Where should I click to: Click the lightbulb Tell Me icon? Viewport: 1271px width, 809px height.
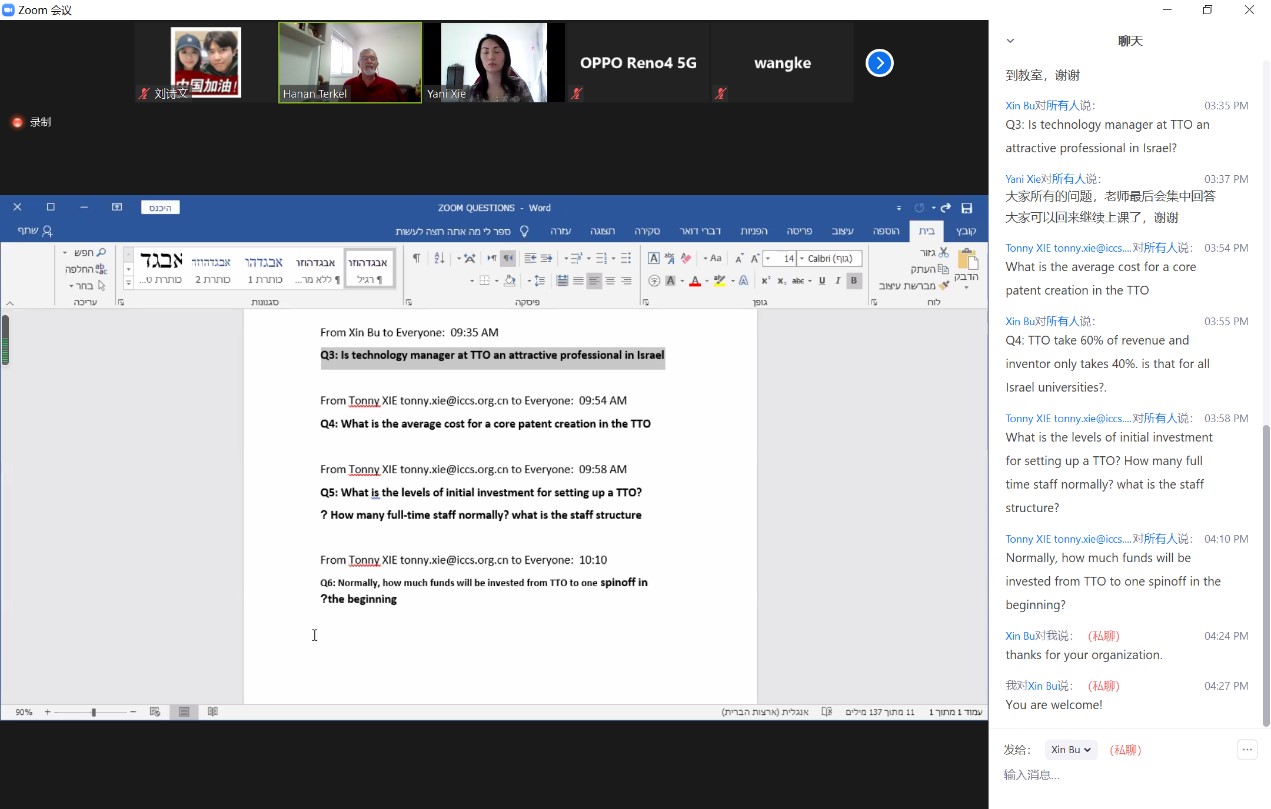point(524,231)
